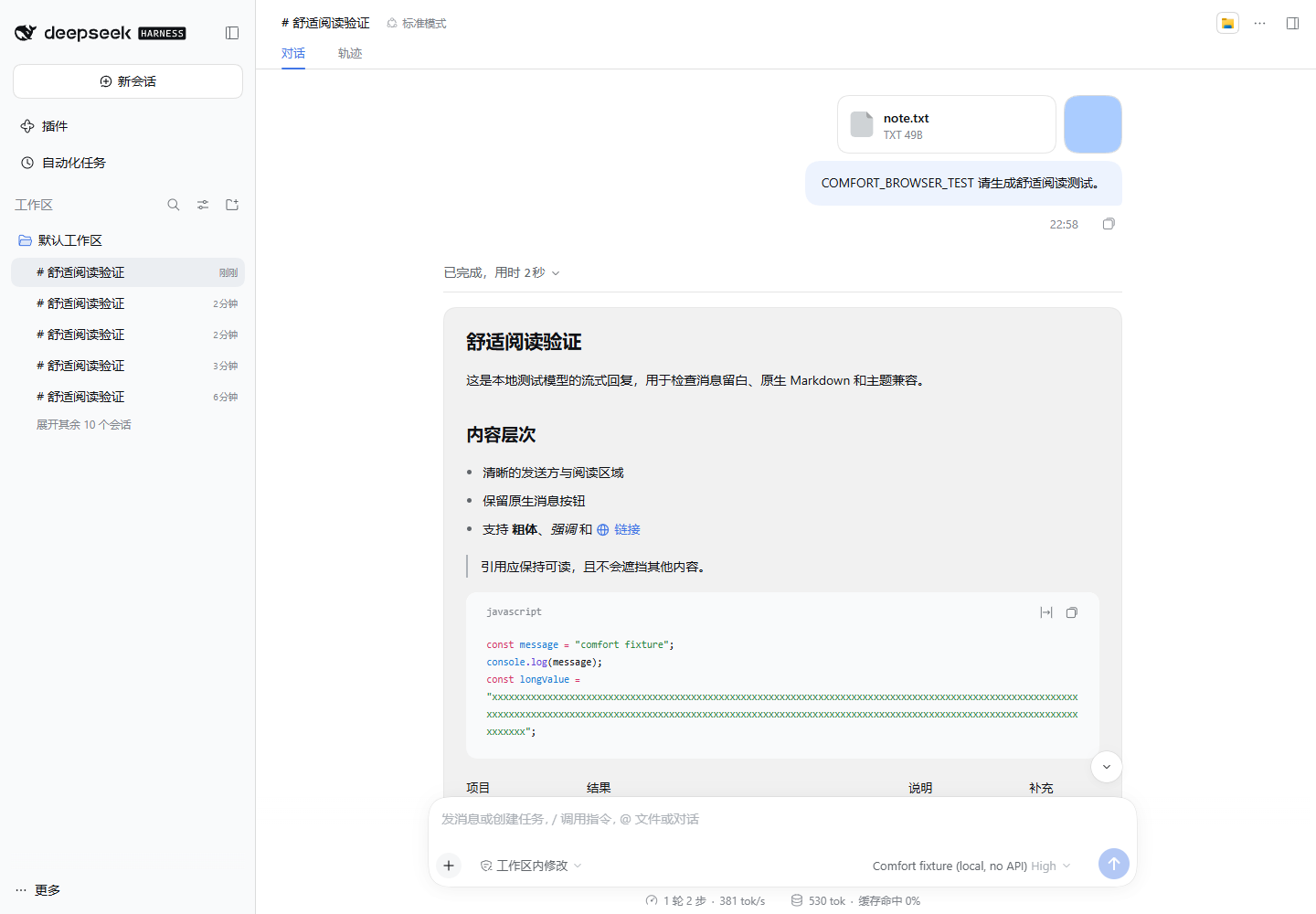Switch to the 轨迹 tab
This screenshot has width=1316, height=914.
tap(350, 53)
